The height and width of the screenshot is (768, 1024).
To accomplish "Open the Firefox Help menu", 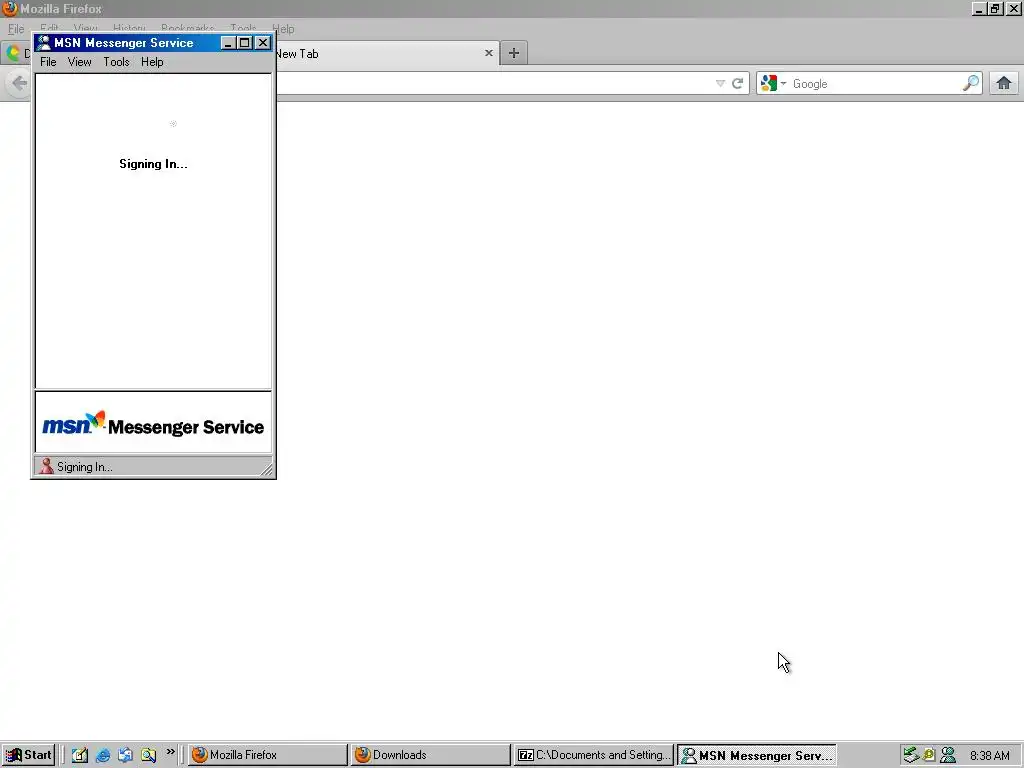I will pyautogui.click(x=283, y=29).
